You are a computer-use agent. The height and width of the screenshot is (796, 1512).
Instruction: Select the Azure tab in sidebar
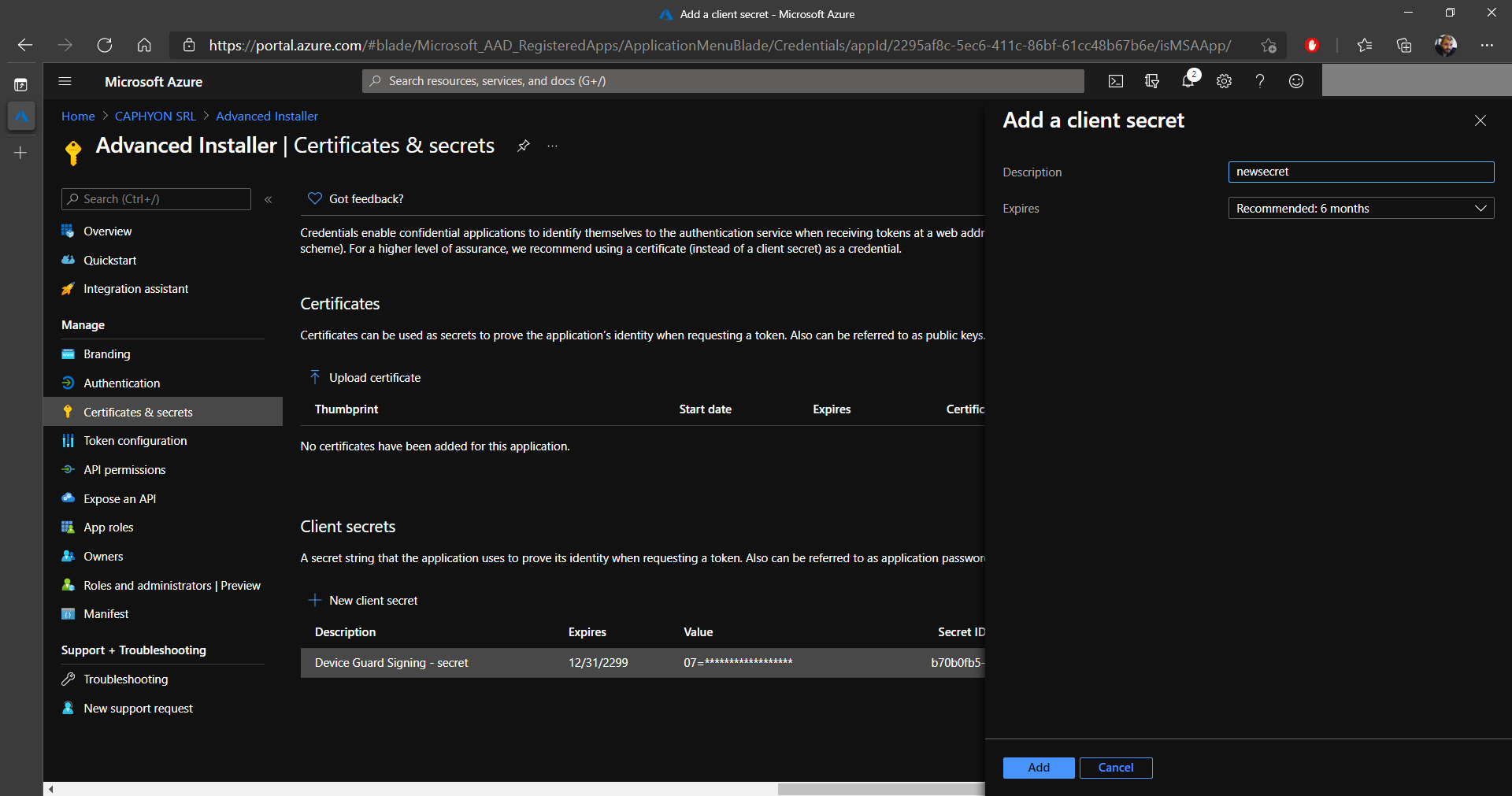tap(21, 117)
